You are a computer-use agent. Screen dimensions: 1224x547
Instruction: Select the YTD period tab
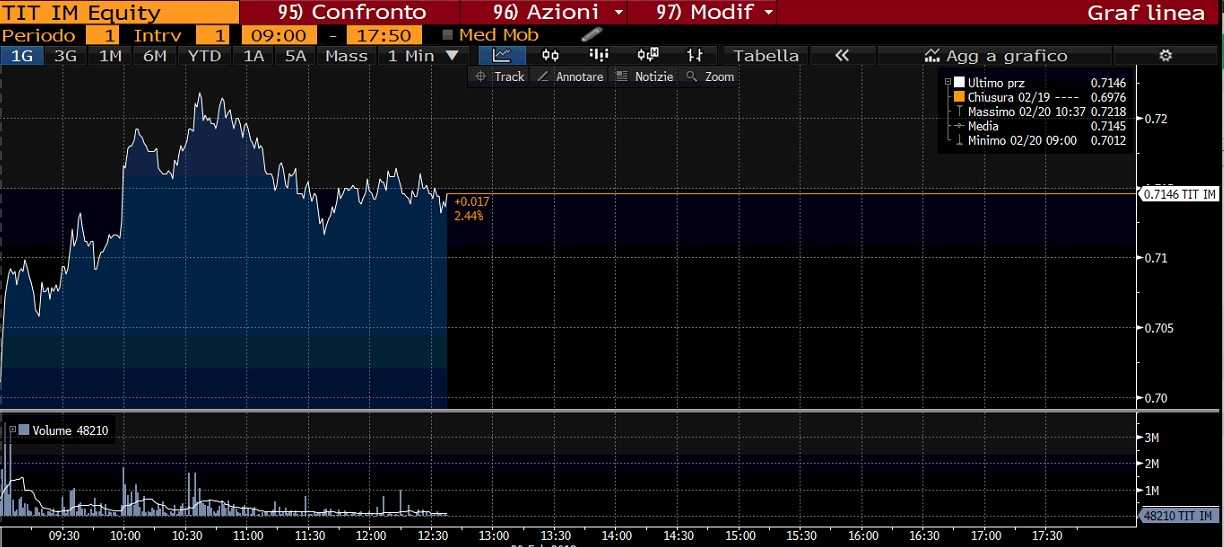[x=205, y=56]
